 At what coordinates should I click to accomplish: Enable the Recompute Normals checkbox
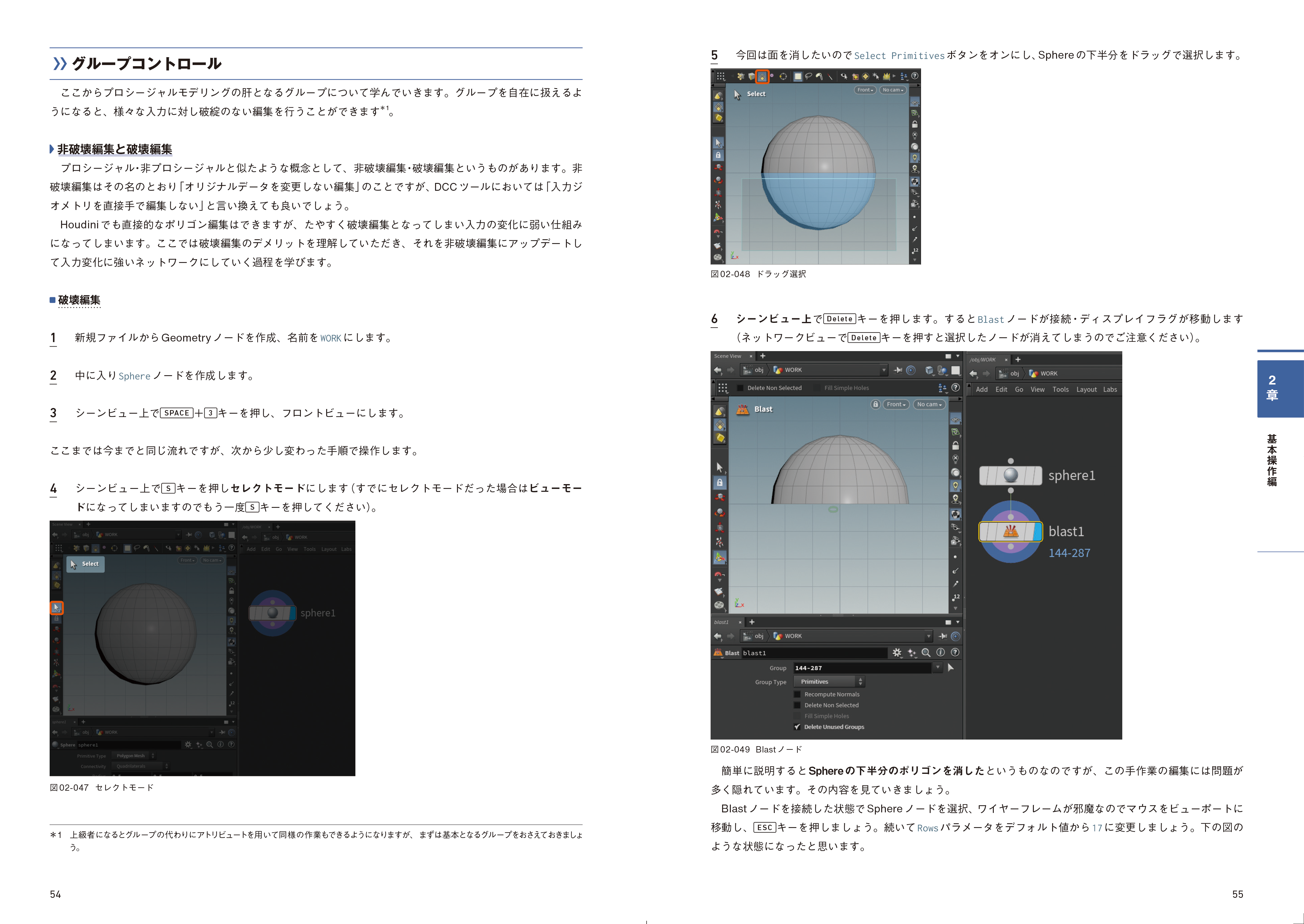(797, 694)
